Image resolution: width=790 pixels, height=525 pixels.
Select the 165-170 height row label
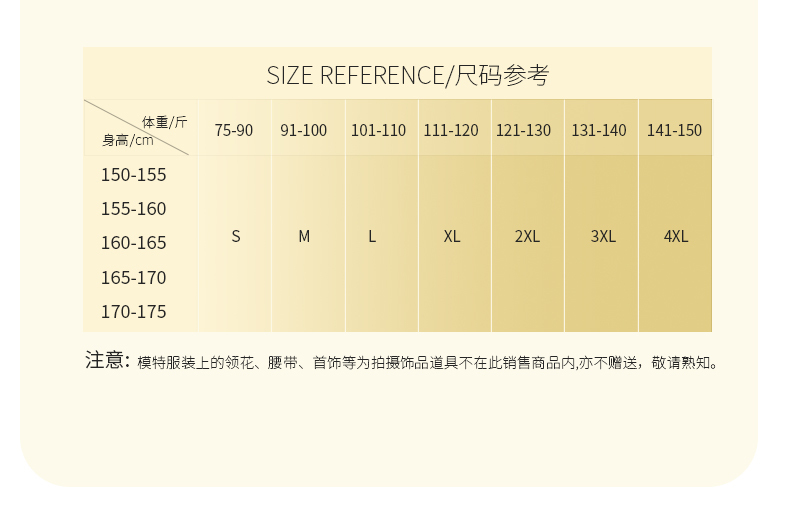coord(134,278)
